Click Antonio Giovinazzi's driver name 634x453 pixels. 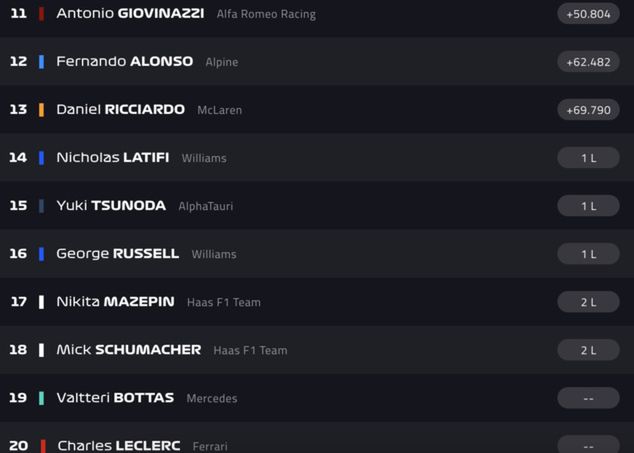pyautogui.click(x=130, y=14)
